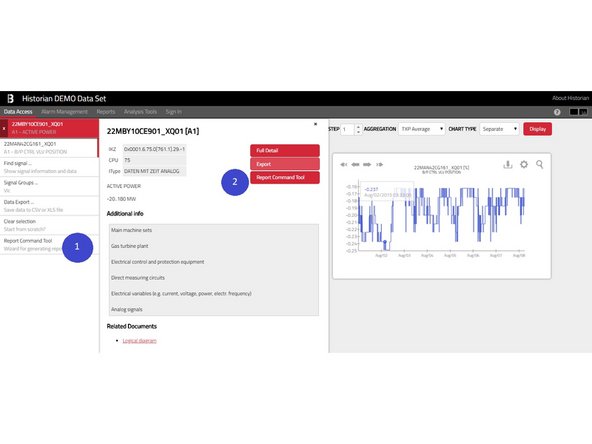Image resolution: width=592 pixels, height=444 pixels.
Task: Close the signal detail panel
Action: (x=316, y=124)
